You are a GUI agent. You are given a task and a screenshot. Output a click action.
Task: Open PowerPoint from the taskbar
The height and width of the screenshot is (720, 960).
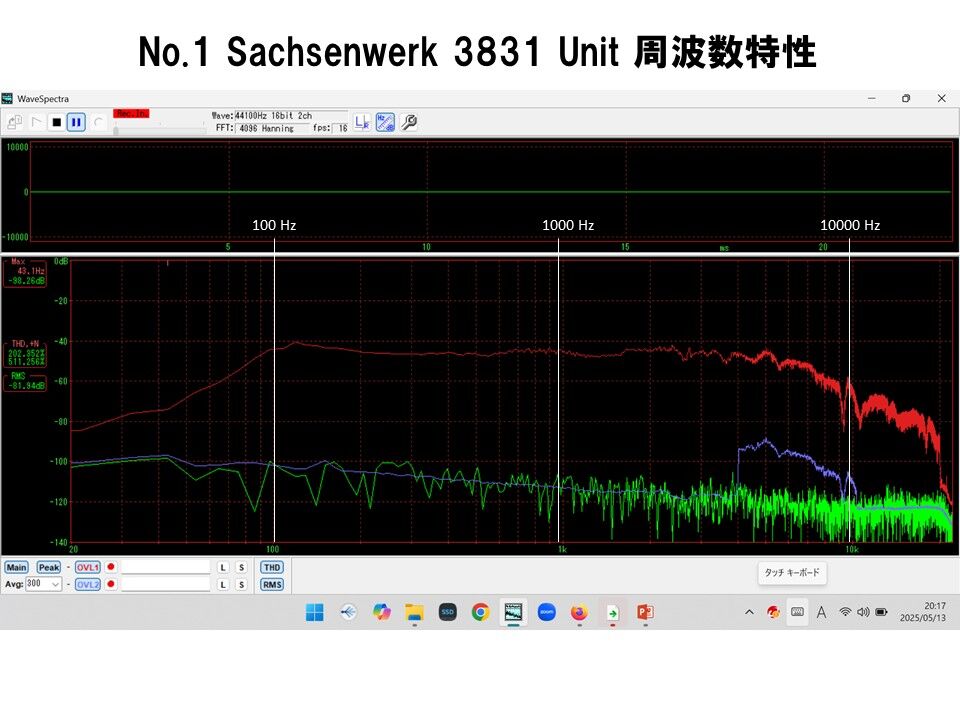click(644, 611)
